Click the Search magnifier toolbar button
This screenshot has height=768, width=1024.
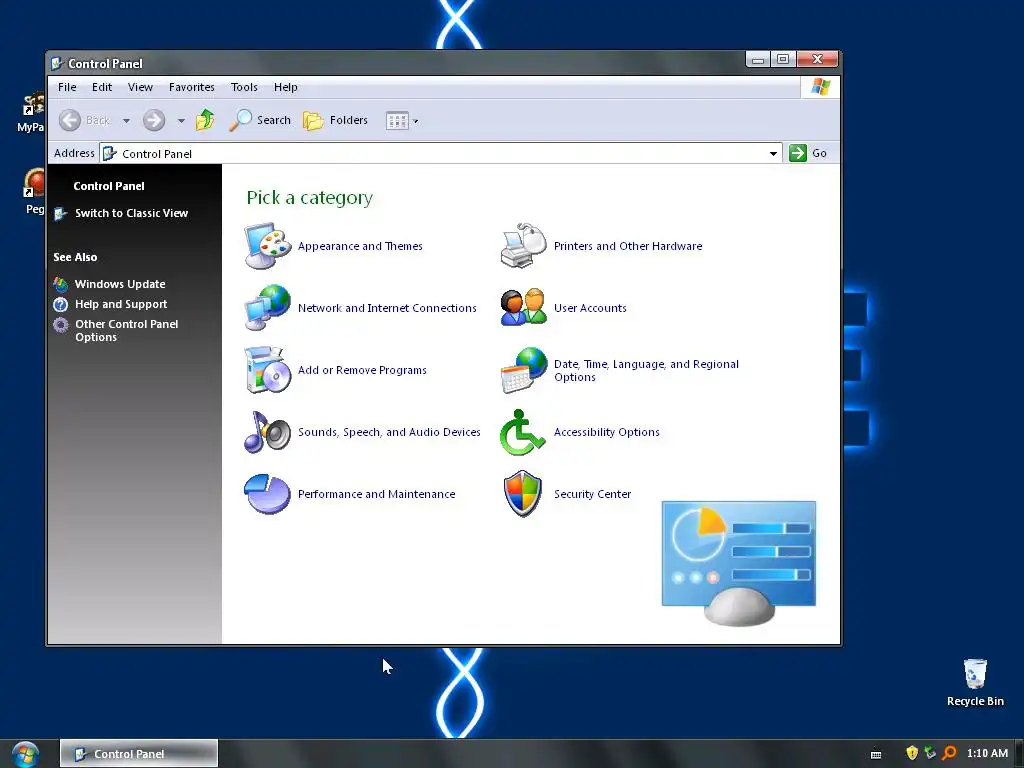pos(260,120)
